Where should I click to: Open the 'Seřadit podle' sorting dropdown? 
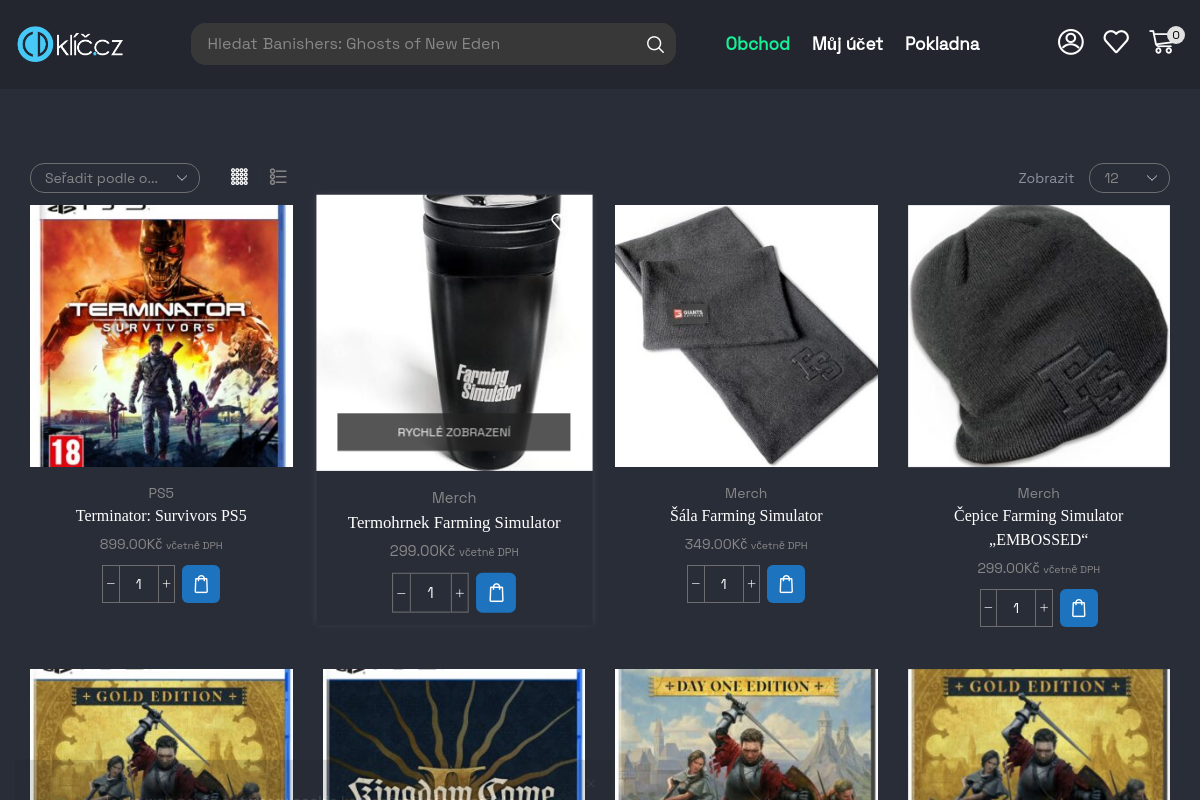pyautogui.click(x=115, y=178)
